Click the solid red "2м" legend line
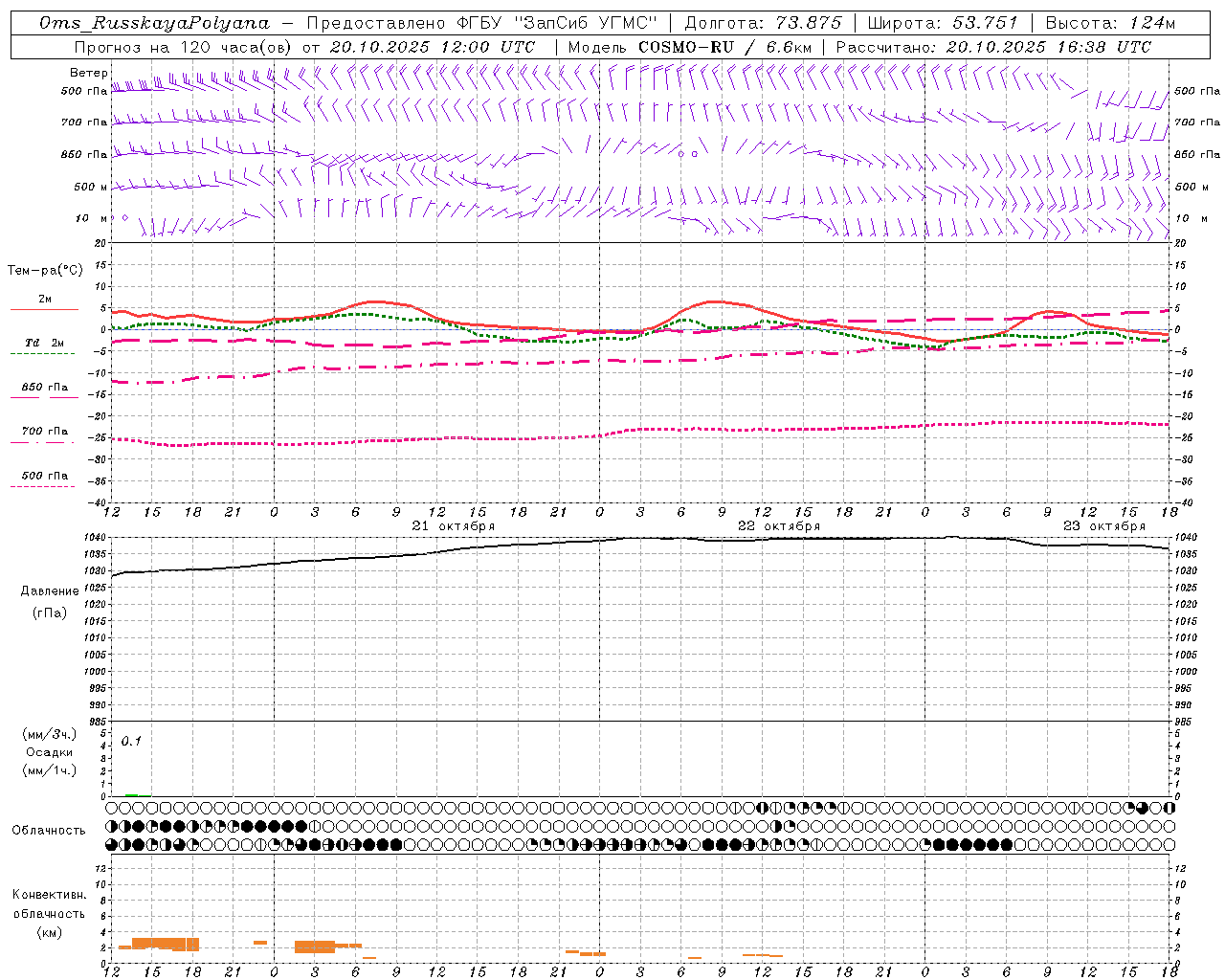This screenshot has width=1225, height=980. click(44, 309)
